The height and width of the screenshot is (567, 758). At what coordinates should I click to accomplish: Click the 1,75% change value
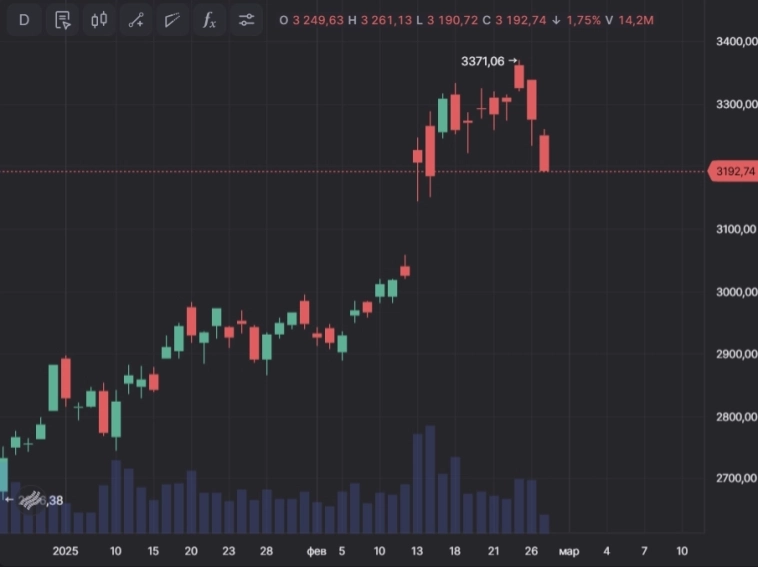click(583, 20)
